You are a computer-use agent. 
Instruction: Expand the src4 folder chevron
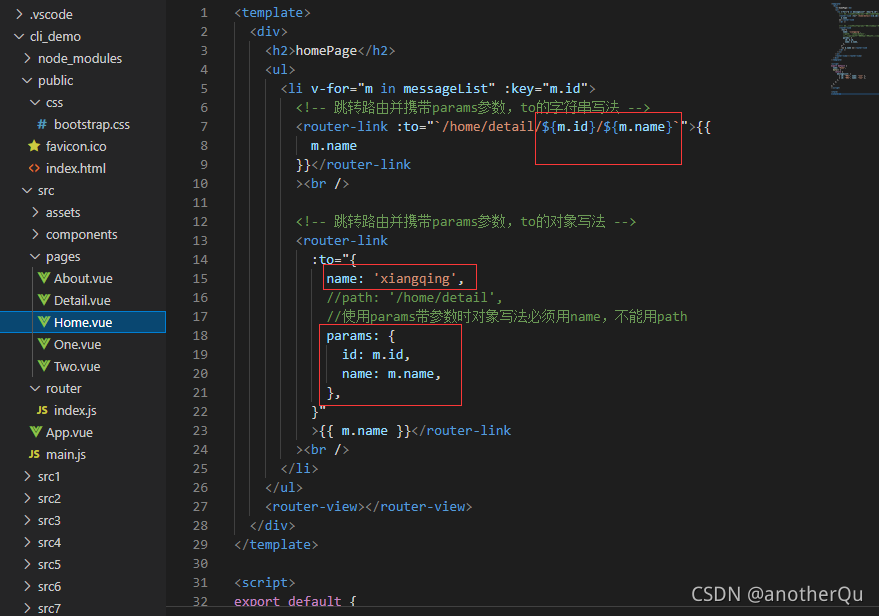(x=27, y=543)
